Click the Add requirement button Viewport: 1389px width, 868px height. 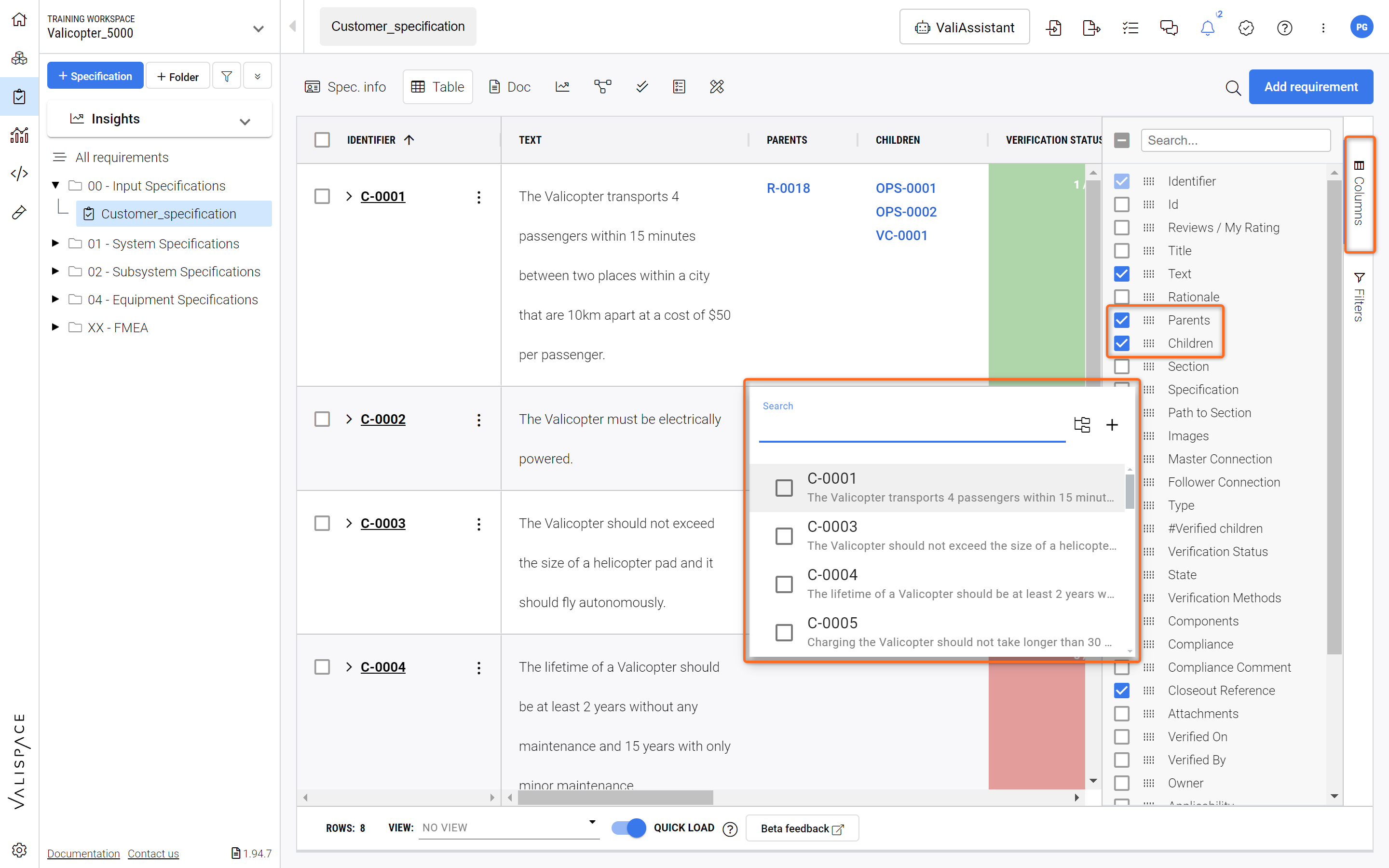point(1311,87)
